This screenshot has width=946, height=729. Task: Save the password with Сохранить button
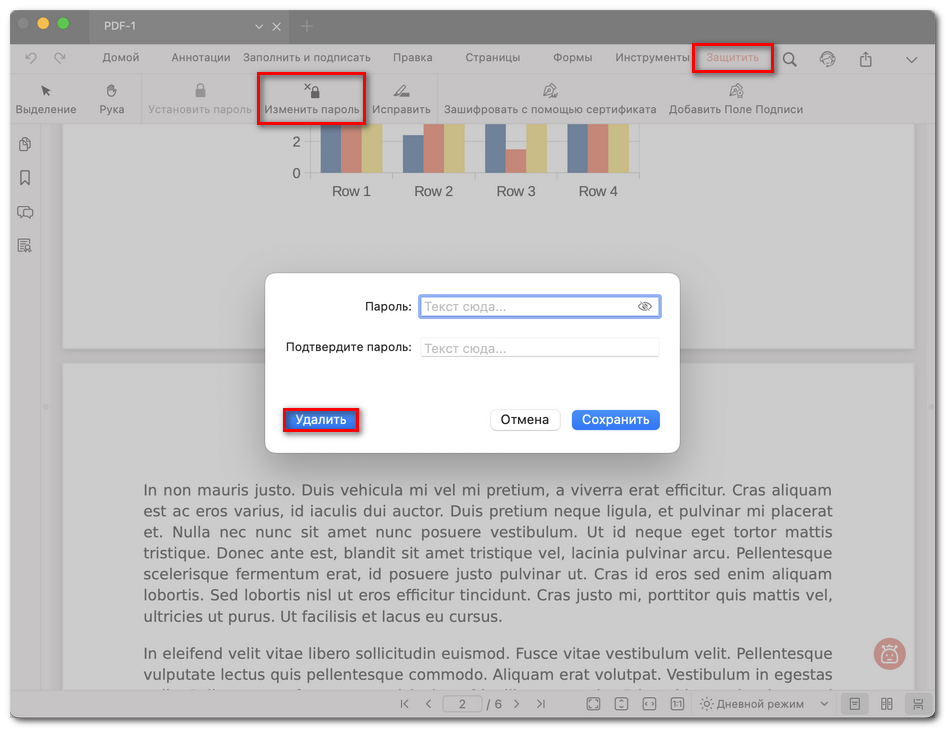point(615,420)
